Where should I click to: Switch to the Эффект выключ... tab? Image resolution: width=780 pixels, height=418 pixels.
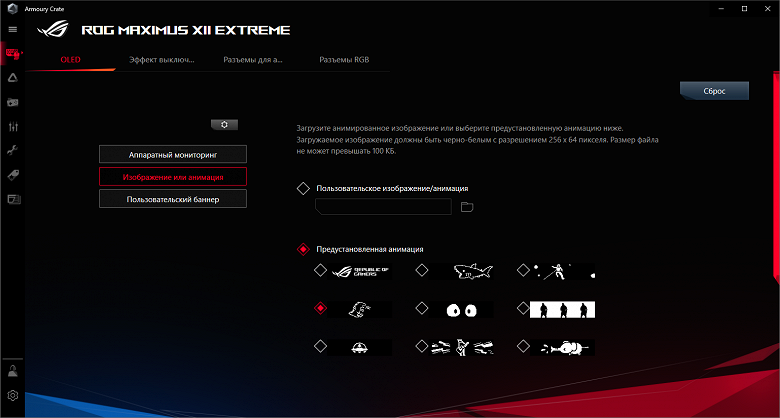pos(162,60)
